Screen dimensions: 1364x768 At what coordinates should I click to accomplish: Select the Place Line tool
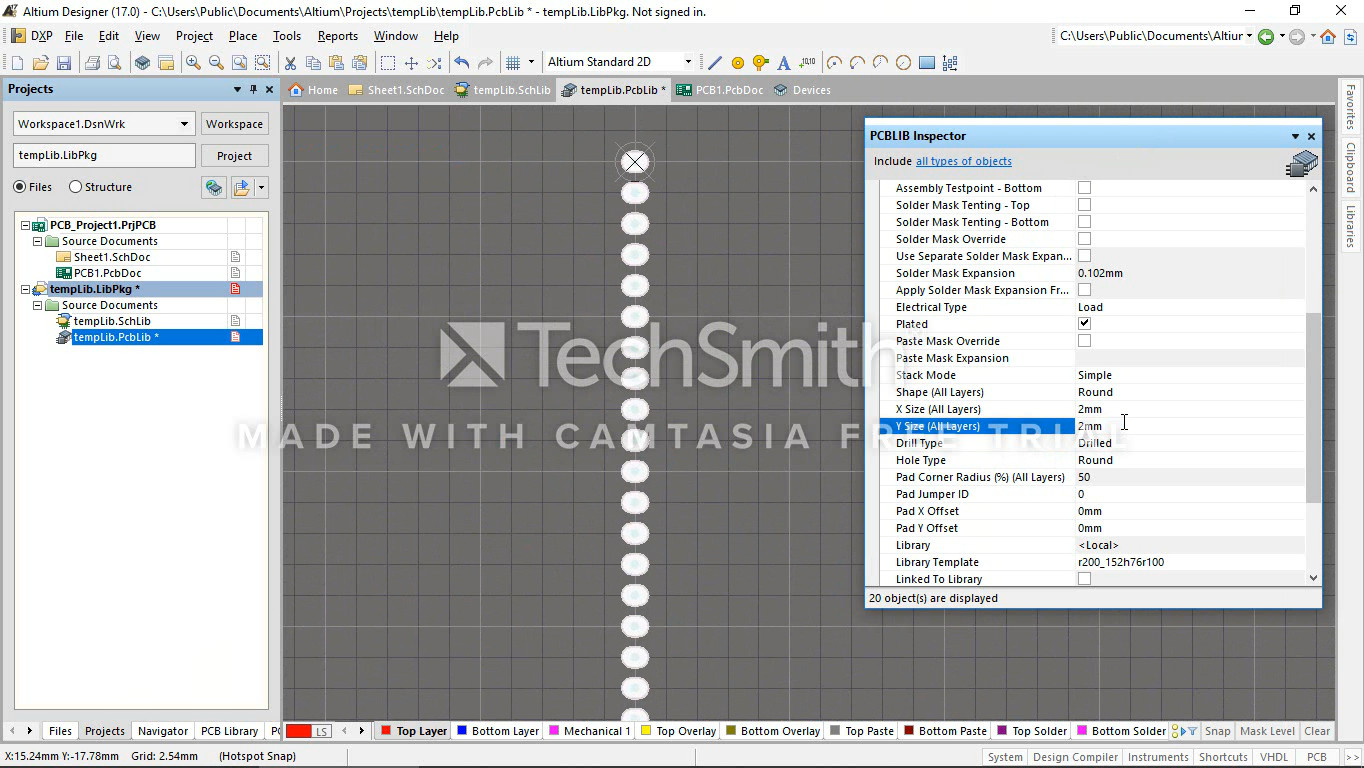(x=715, y=63)
